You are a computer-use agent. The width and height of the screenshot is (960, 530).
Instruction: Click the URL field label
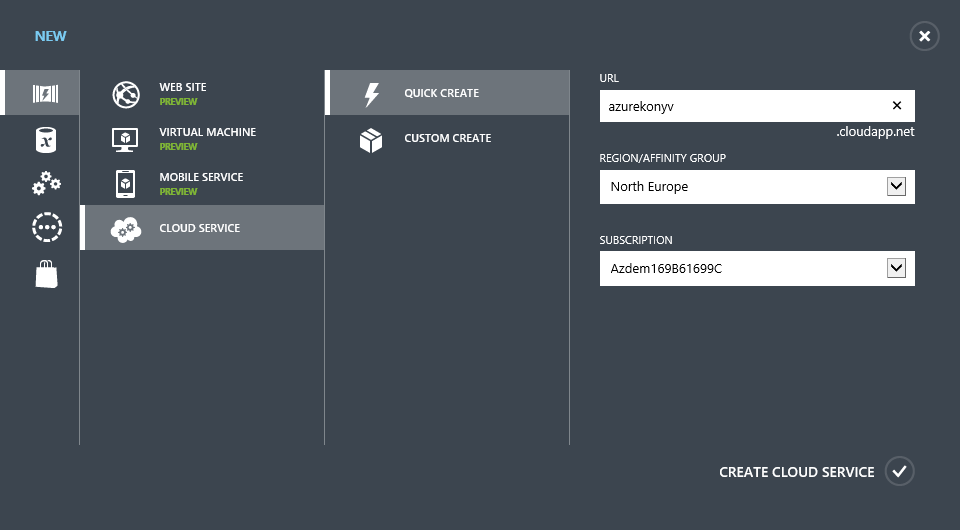[x=609, y=78]
